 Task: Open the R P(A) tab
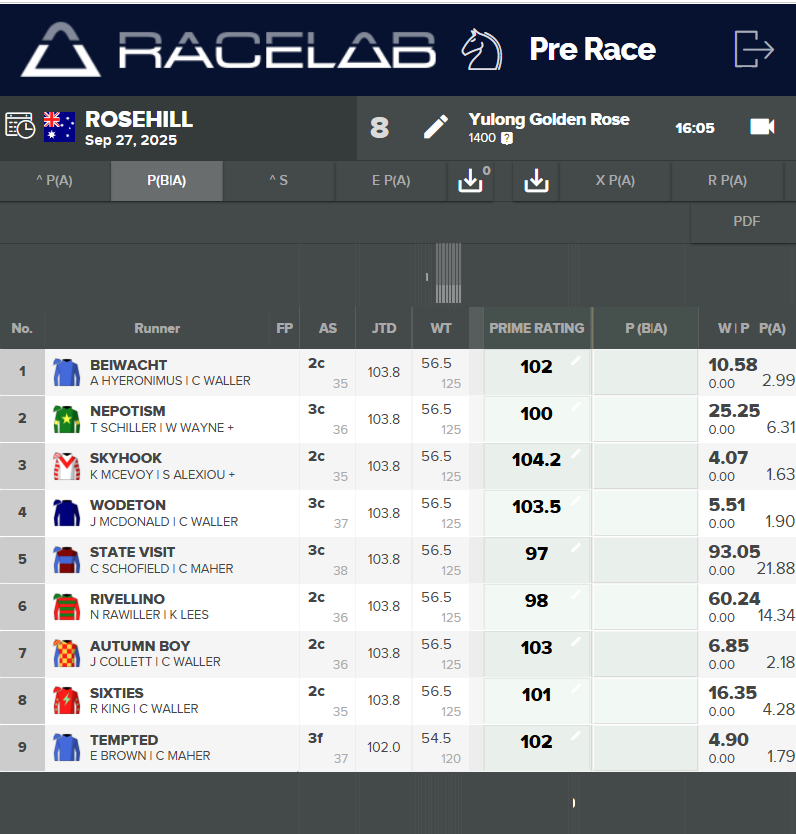727,181
